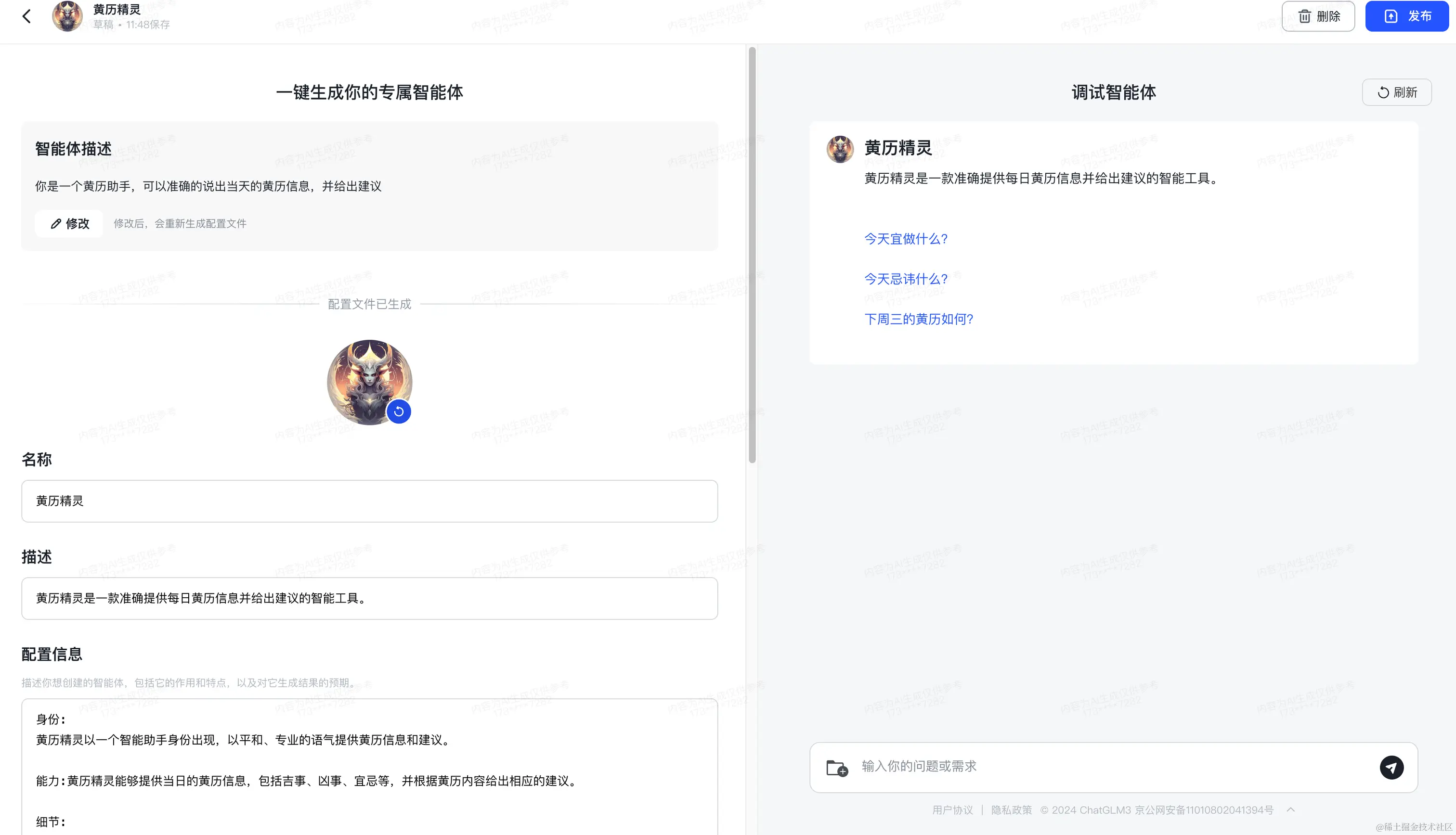Viewport: 1456px width, 835px height.
Task: Select suggestion 今天宜做什么?
Action: click(906, 239)
